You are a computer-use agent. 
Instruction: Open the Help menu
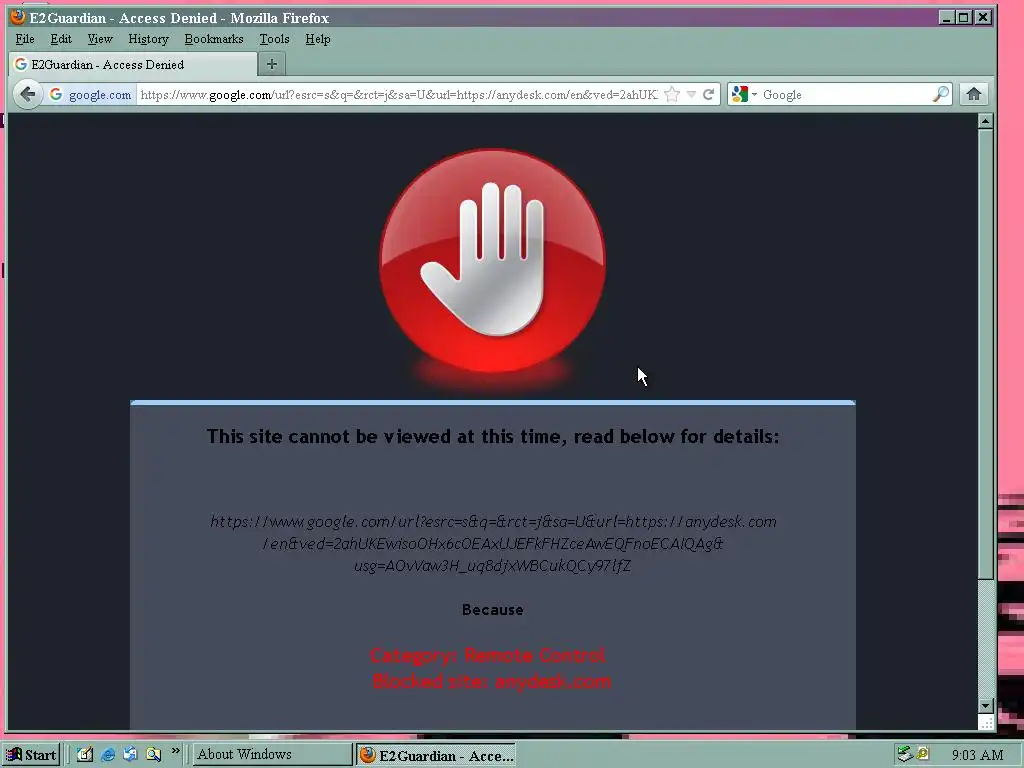coord(317,39)
